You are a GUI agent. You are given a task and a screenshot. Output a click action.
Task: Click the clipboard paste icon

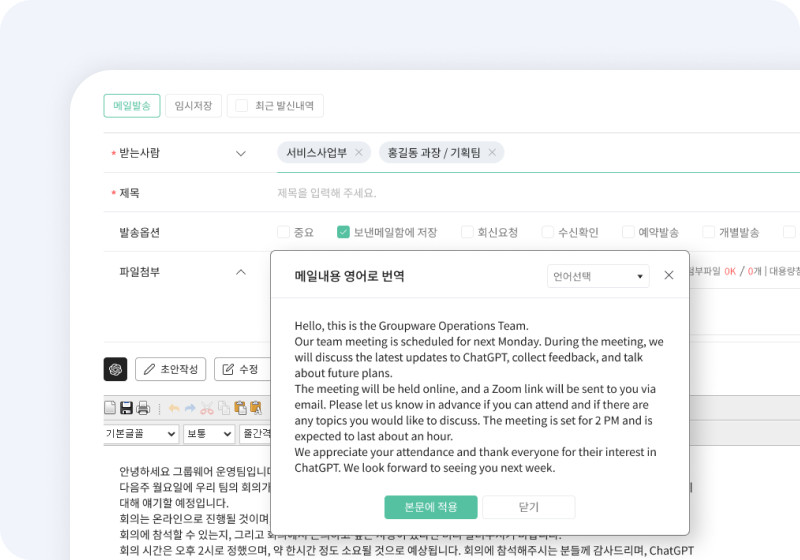240,408
